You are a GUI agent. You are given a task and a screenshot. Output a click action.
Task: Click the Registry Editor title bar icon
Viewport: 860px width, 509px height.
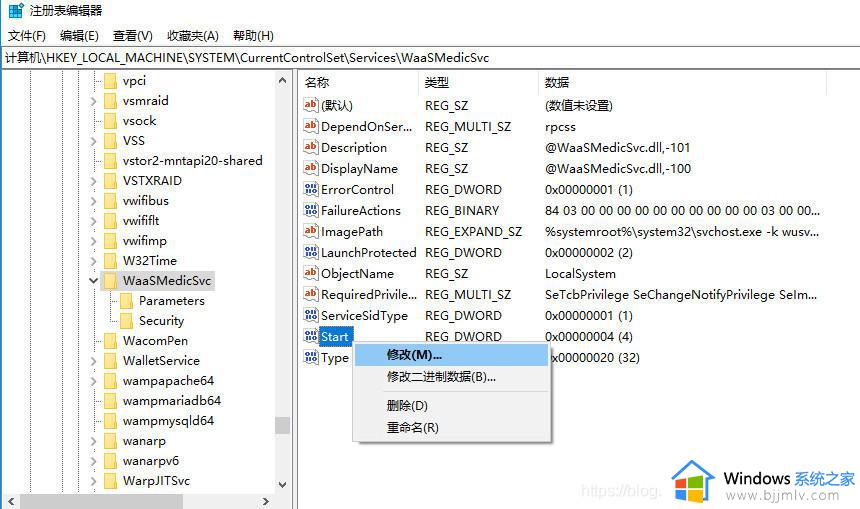coord(16,10)
